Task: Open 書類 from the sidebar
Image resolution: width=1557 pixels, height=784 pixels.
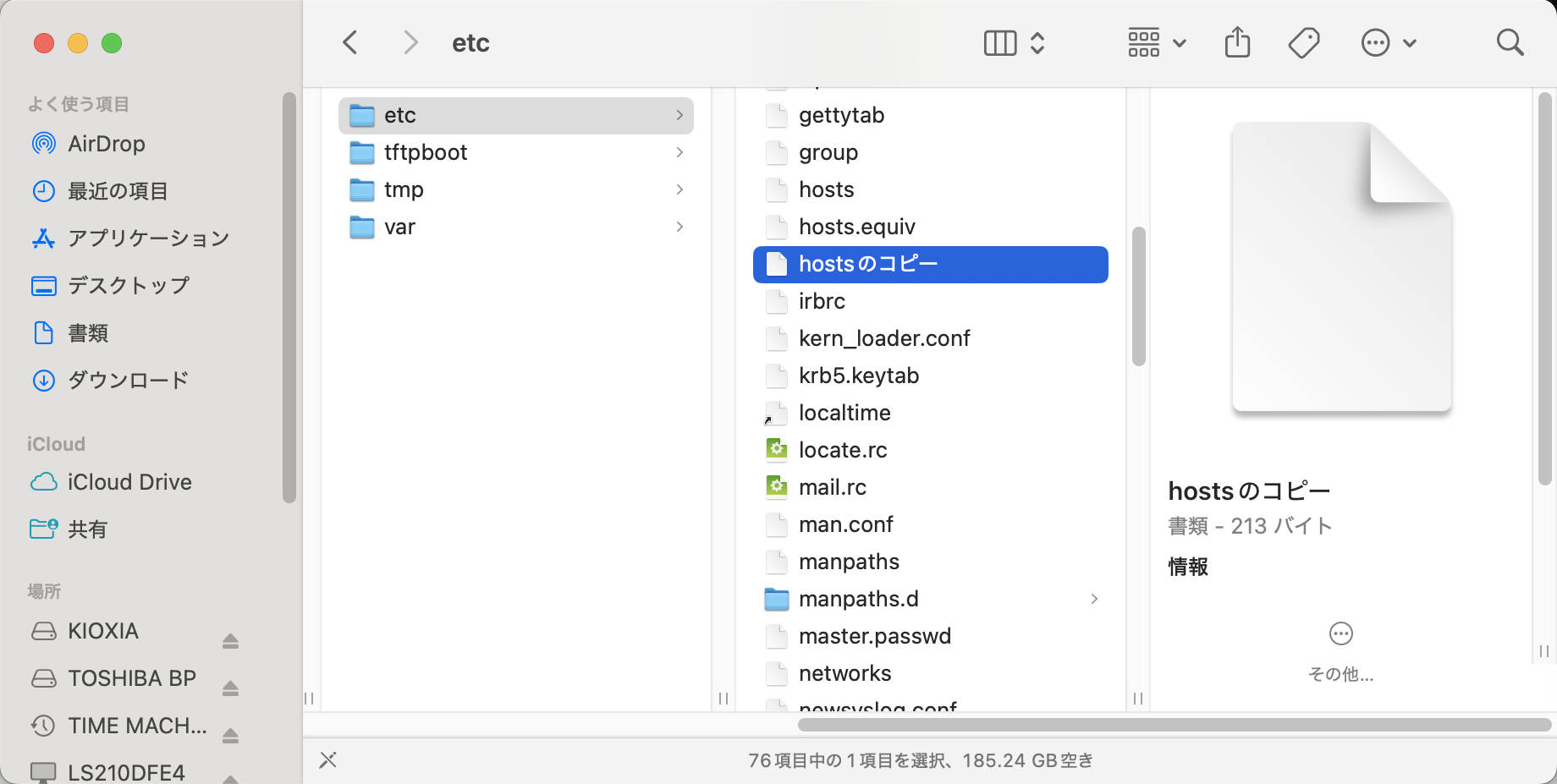Action: 87,333
